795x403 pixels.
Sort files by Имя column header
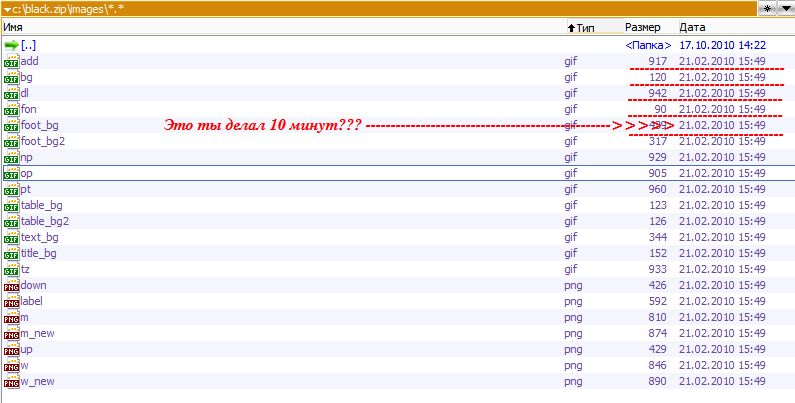14,28
